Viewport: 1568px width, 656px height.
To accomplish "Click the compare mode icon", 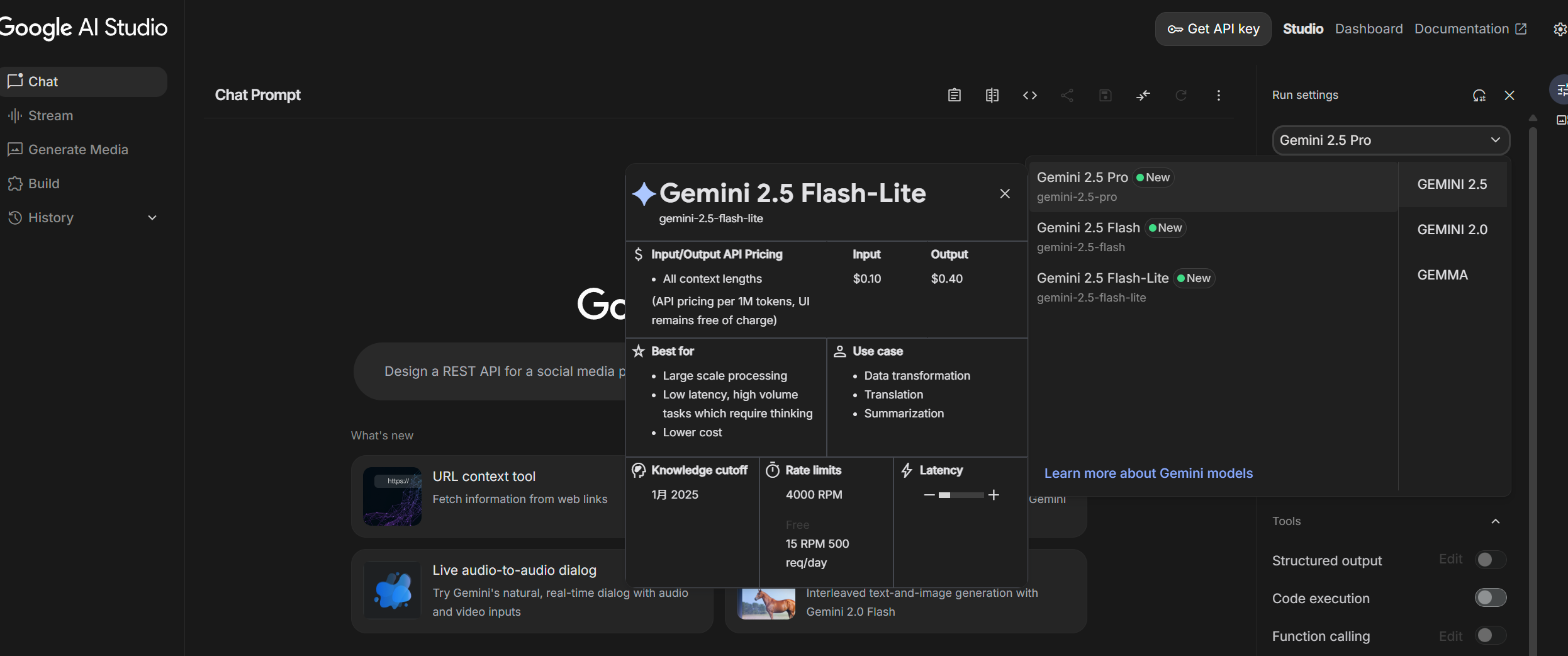I will coord(992,95).
